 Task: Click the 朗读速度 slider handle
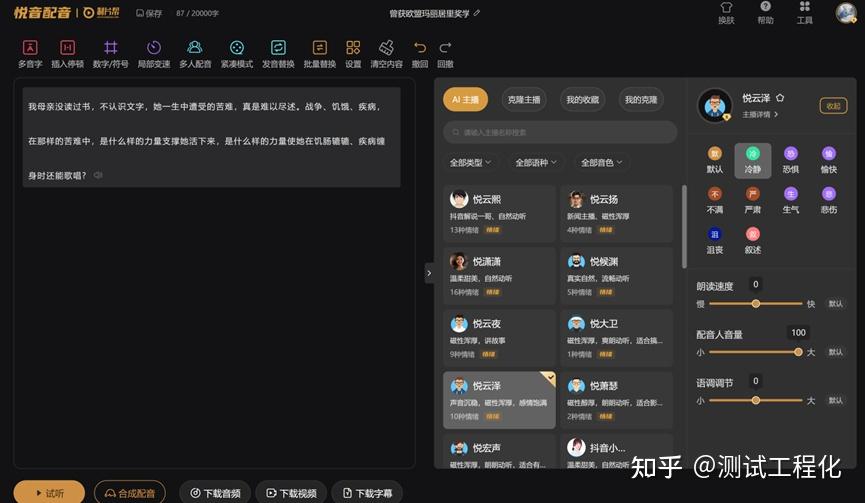(x=756, y=303)
